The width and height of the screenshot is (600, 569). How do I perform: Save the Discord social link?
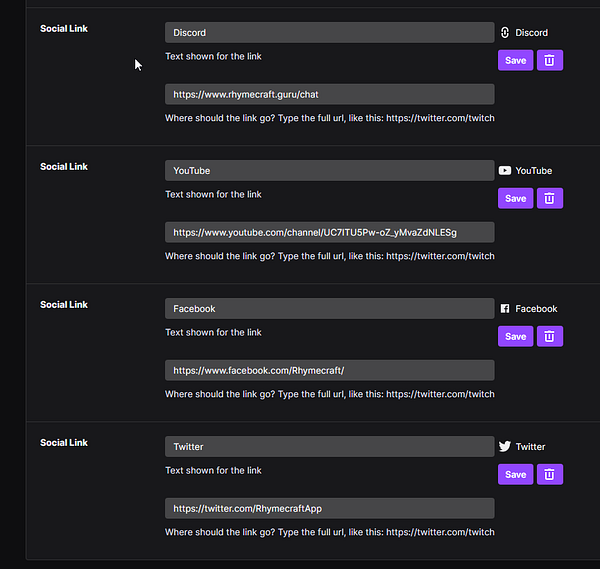[x=515, y=61]
